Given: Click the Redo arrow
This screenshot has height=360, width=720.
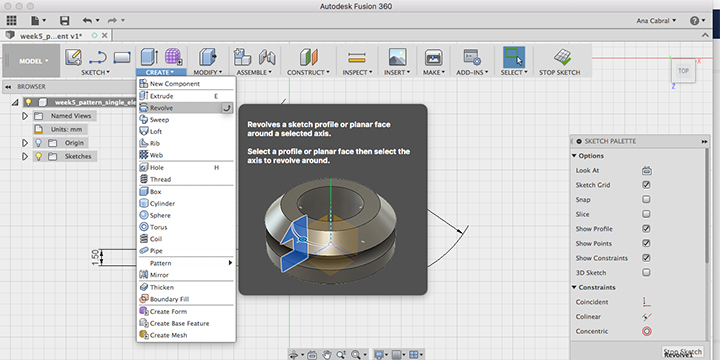Looking at the screenshot, I should 112,21.
